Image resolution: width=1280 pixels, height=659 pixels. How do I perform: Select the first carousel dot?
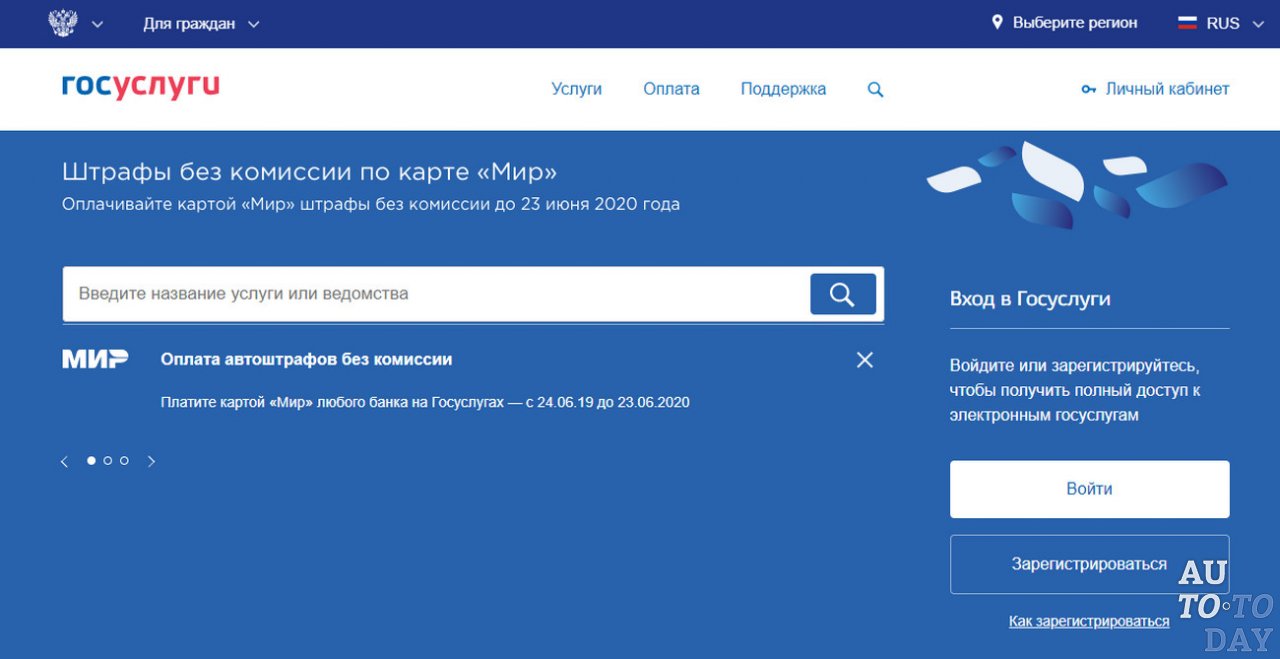pyautogui.click(x=92, y=461)
